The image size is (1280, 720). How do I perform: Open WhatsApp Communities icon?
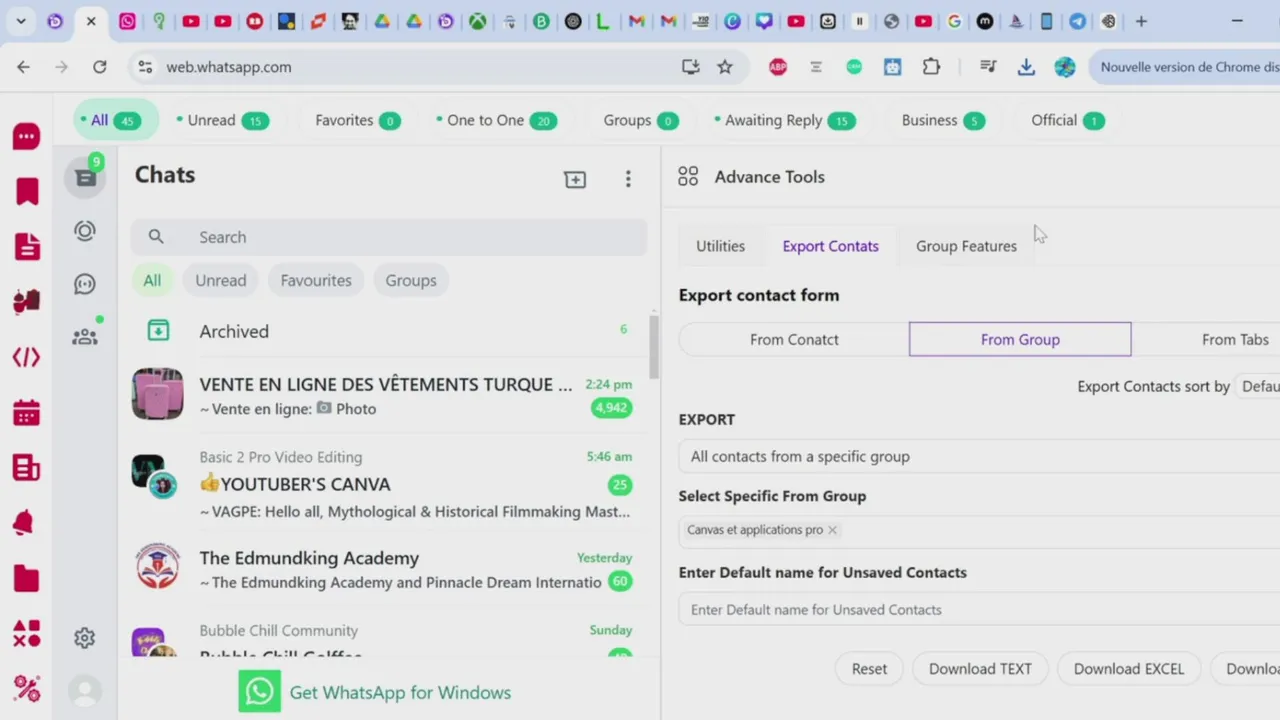coord(85,337)
